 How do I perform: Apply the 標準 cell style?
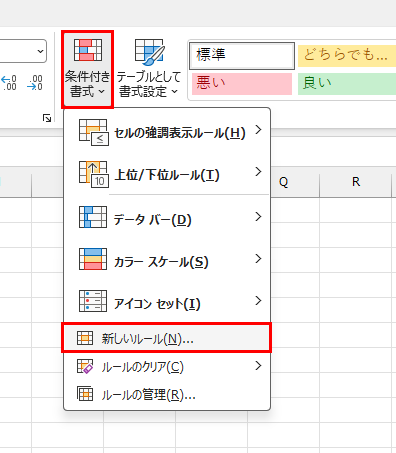point(242,55)
